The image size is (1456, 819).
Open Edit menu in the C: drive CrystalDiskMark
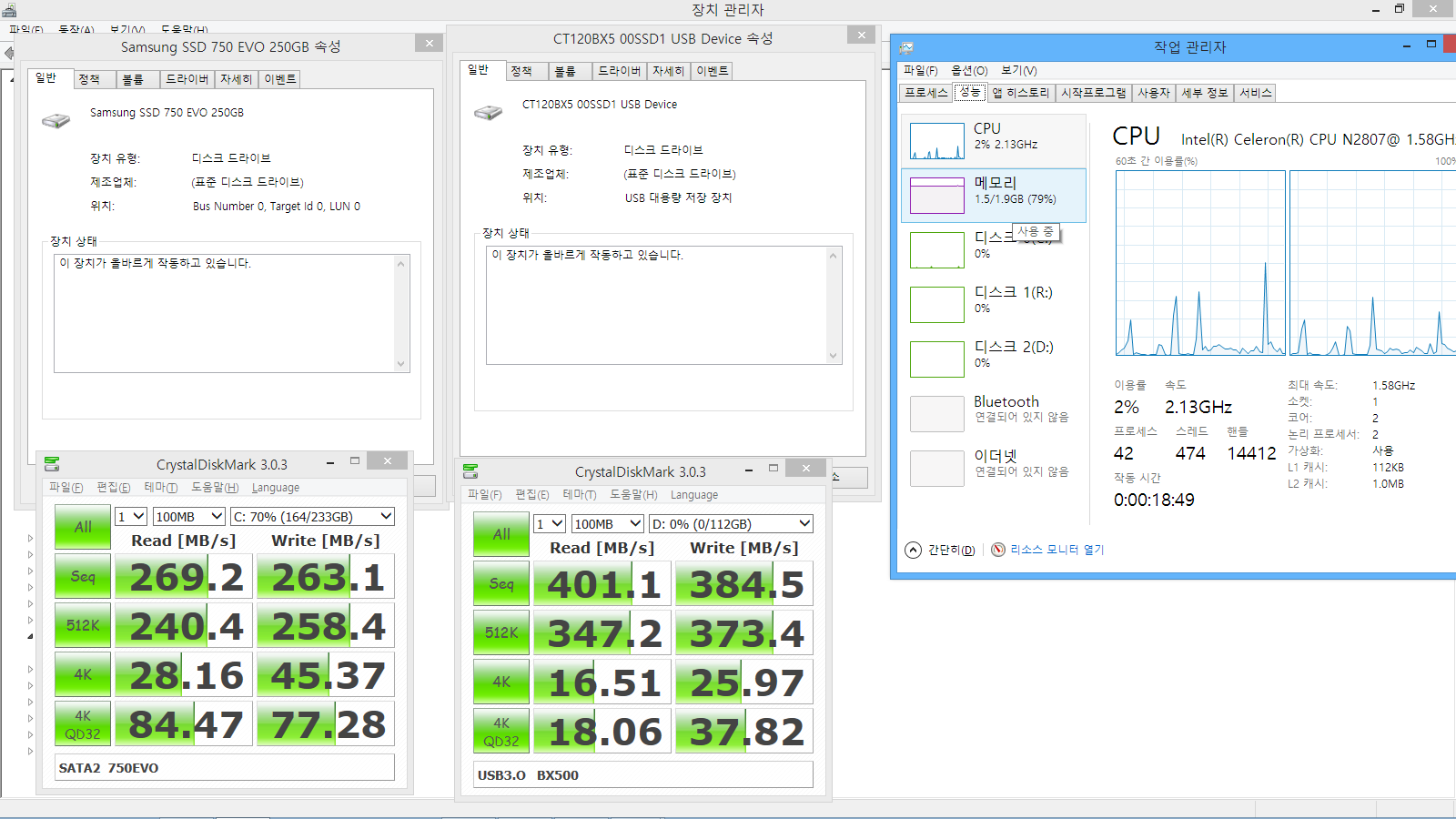coord(114,488)
